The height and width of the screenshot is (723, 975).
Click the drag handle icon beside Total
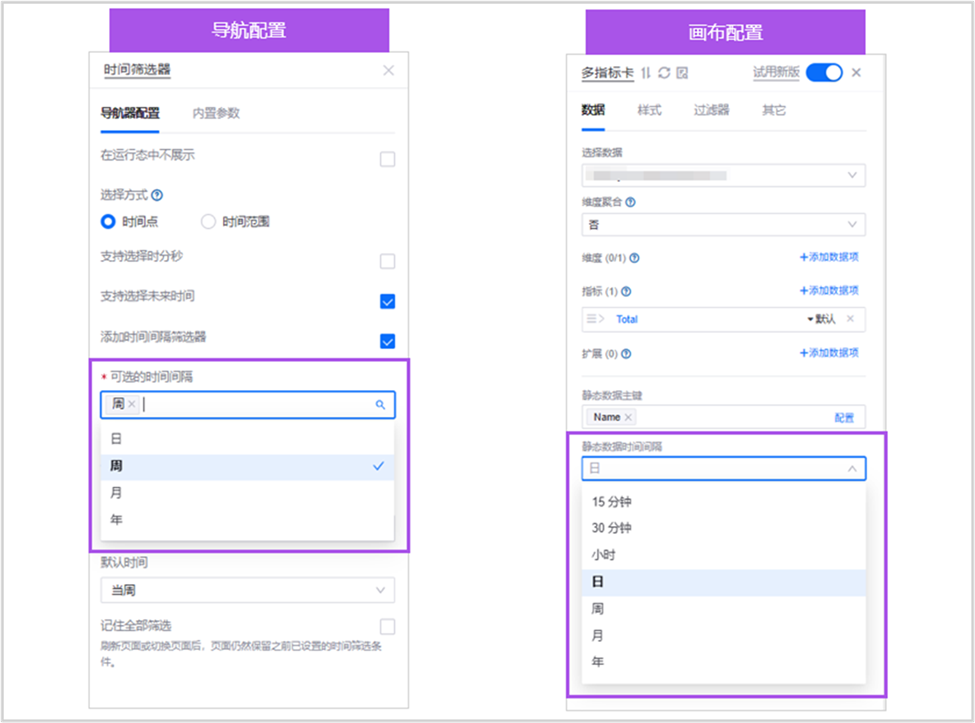[594, 319]
